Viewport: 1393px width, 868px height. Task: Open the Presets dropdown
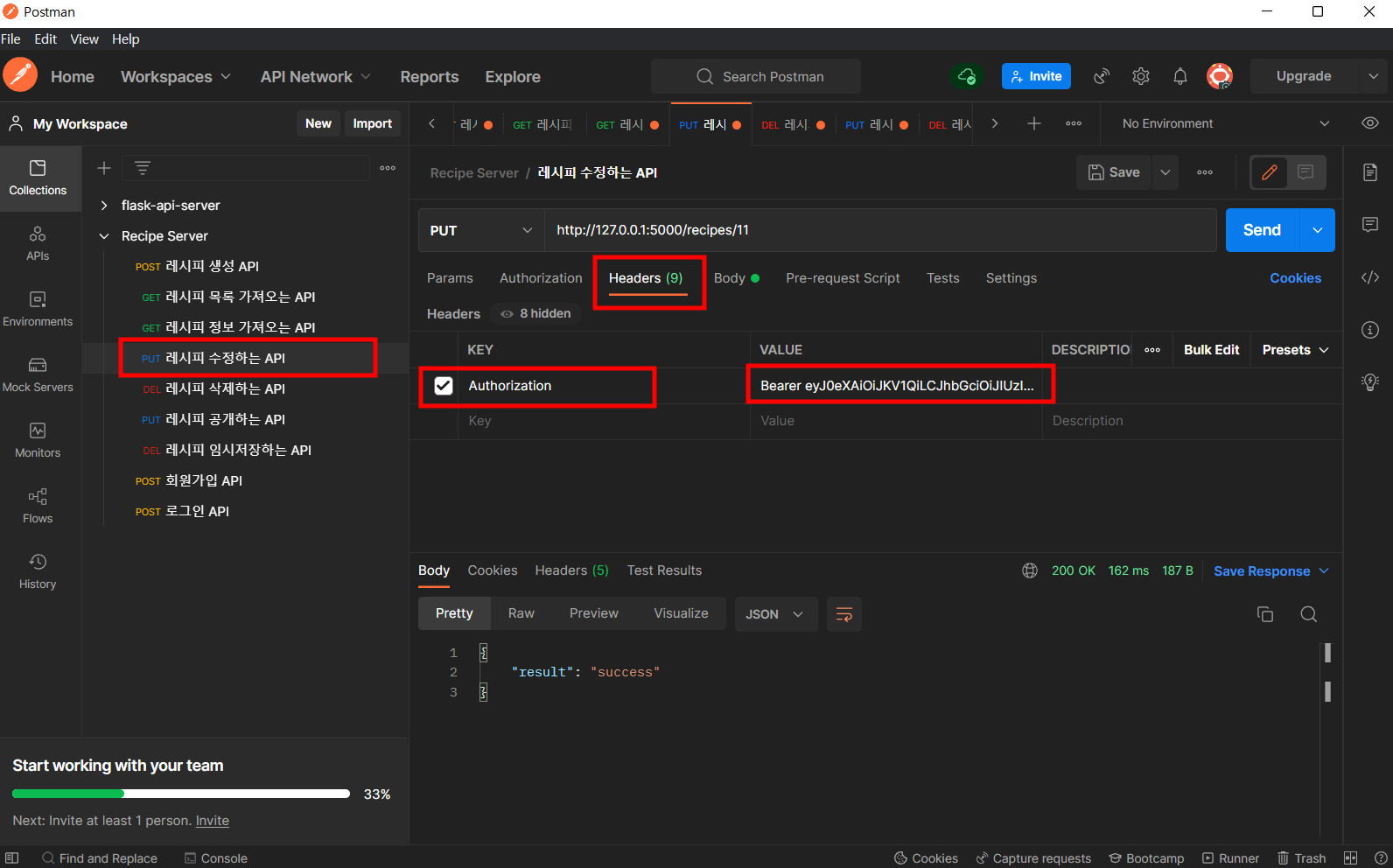1296,350
